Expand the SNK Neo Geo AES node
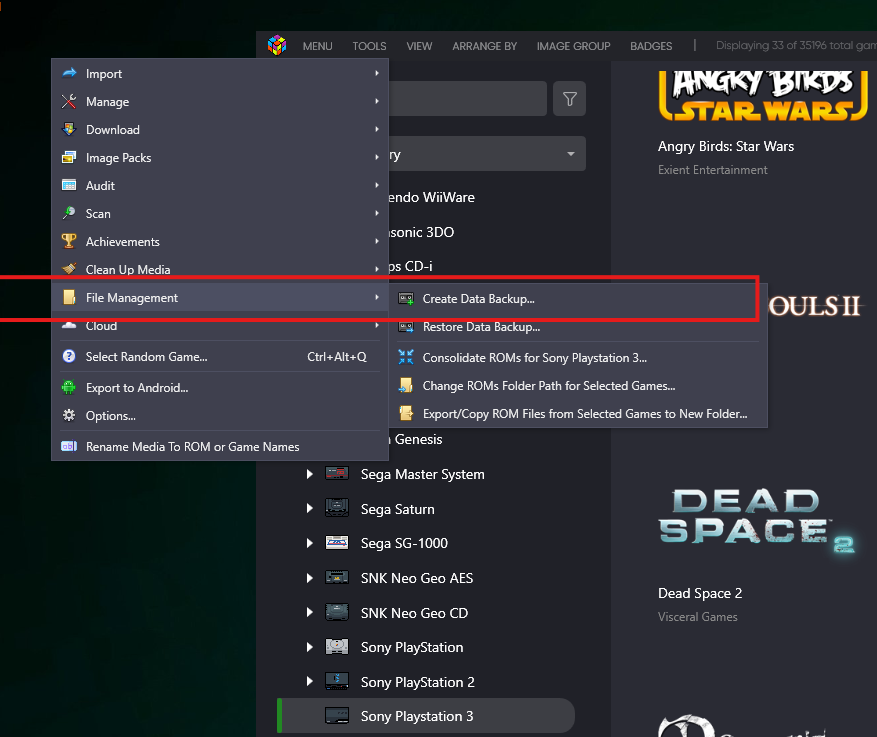 point(309,578)
